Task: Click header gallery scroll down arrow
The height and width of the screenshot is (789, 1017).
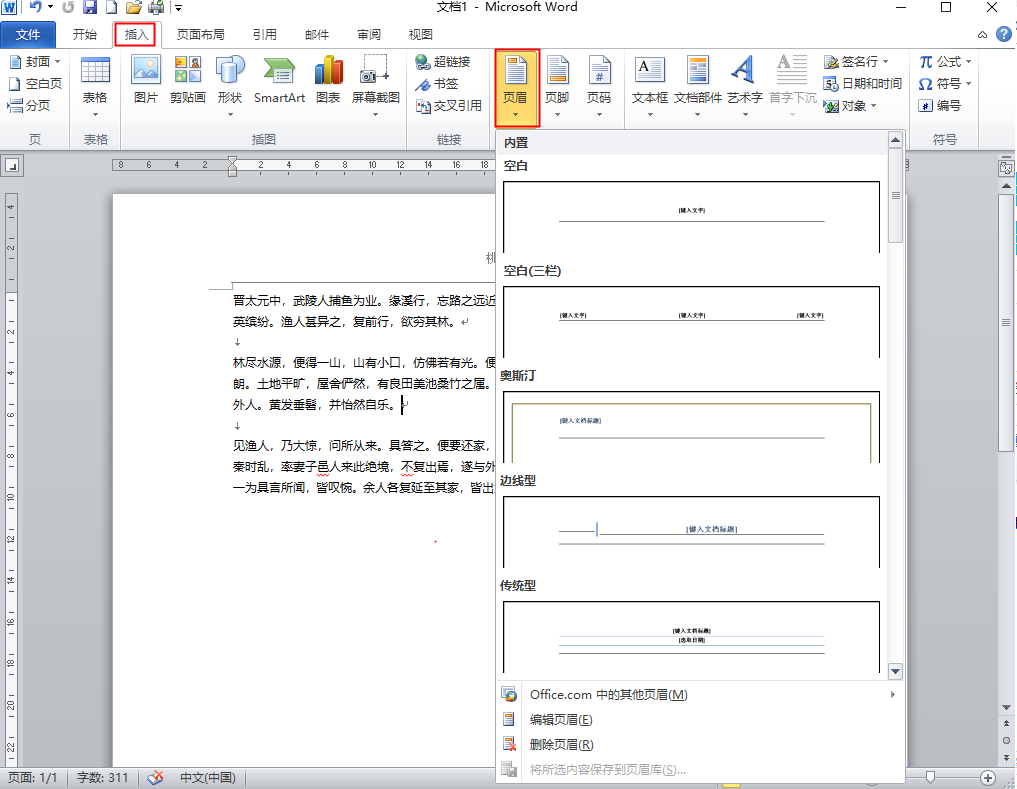Action: [896, 672]
